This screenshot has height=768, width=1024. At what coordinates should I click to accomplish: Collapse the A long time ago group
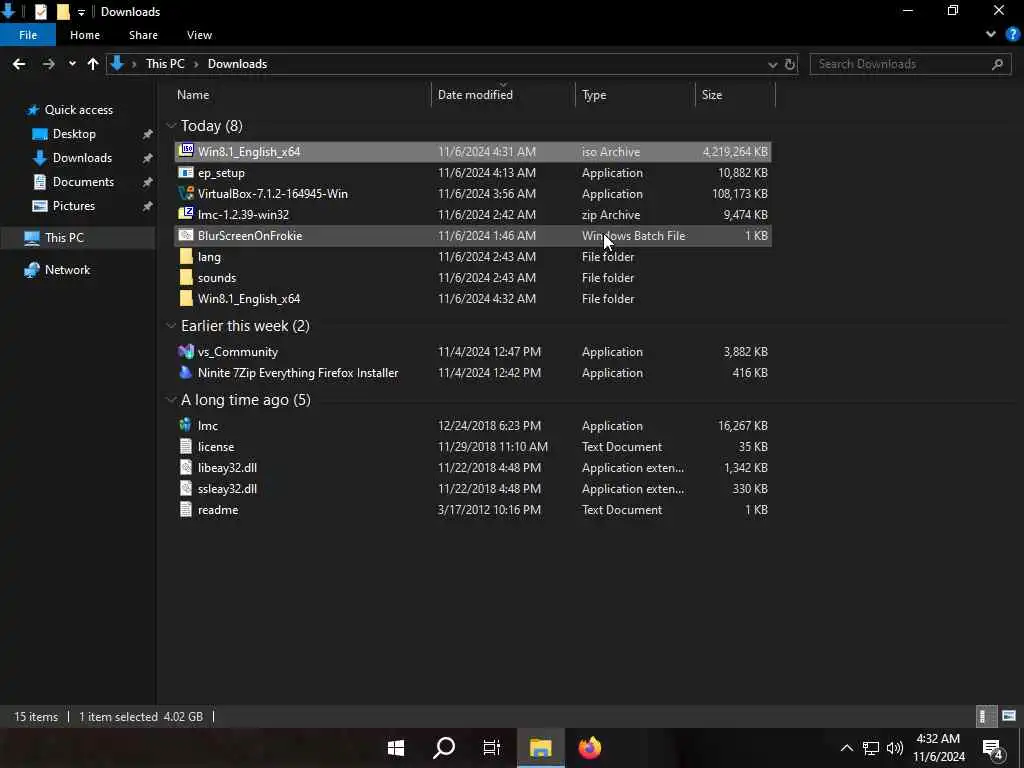pyautogui.click(x=171, y=400)
